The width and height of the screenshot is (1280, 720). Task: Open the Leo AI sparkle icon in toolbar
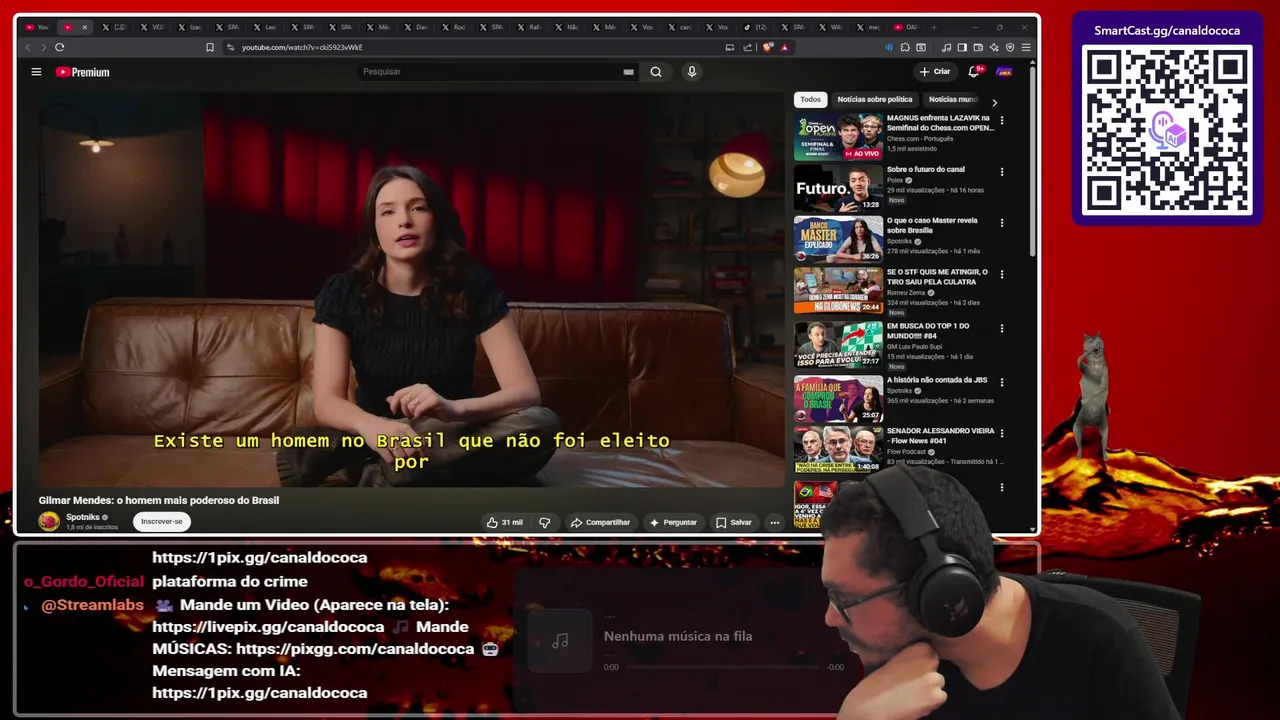click(x=994, y=47)
